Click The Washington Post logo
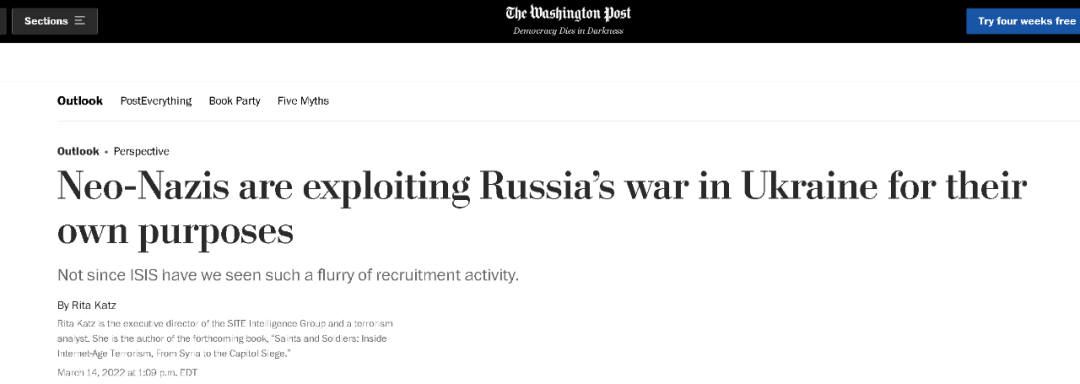Screen dimensions: 1080x384 point(568,13)
